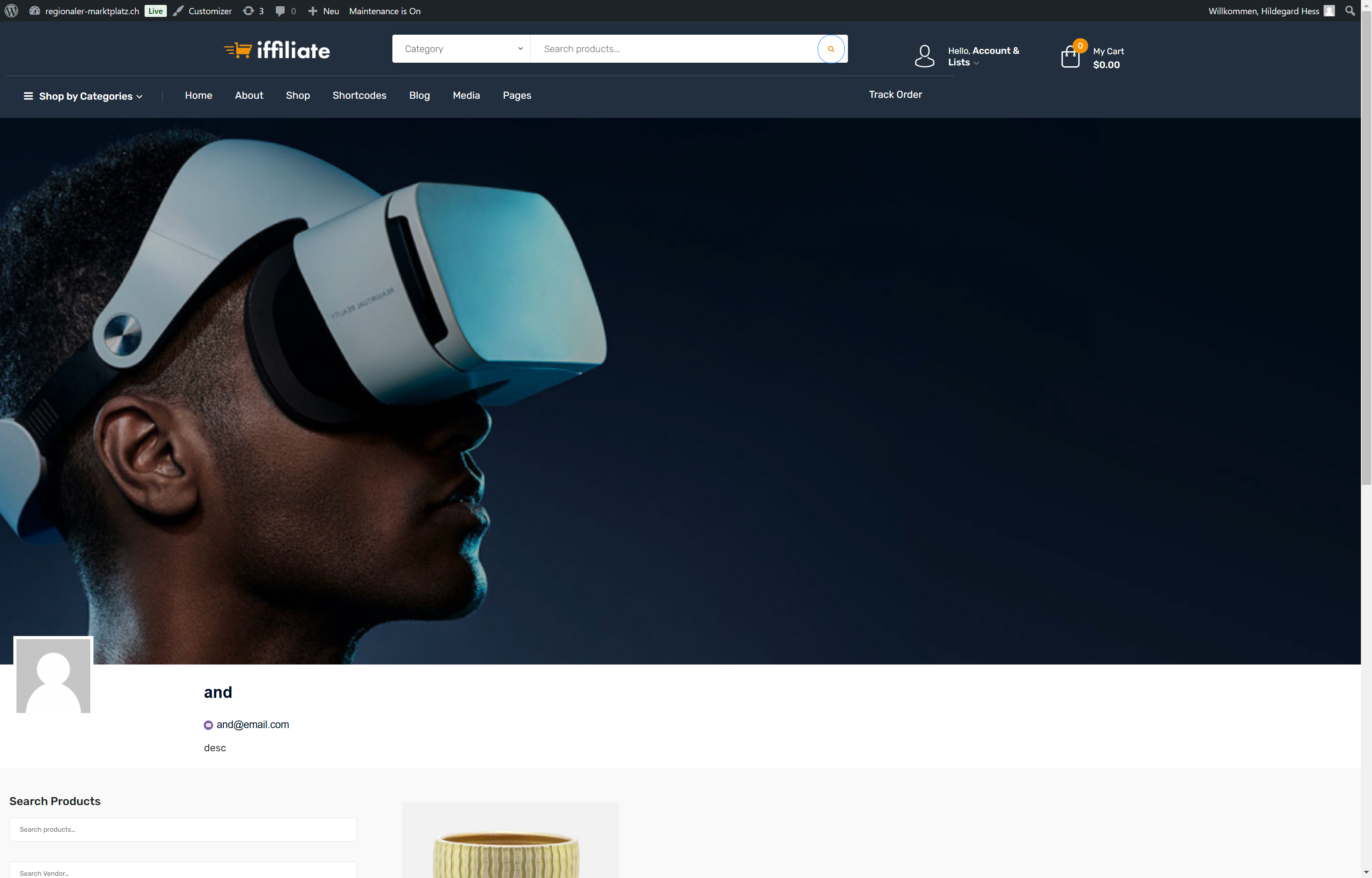Image resolution: width=1372 pixels, height=878 pixels.
Task: Click the and@email.com vendor email link
Action: click(252, 725)
